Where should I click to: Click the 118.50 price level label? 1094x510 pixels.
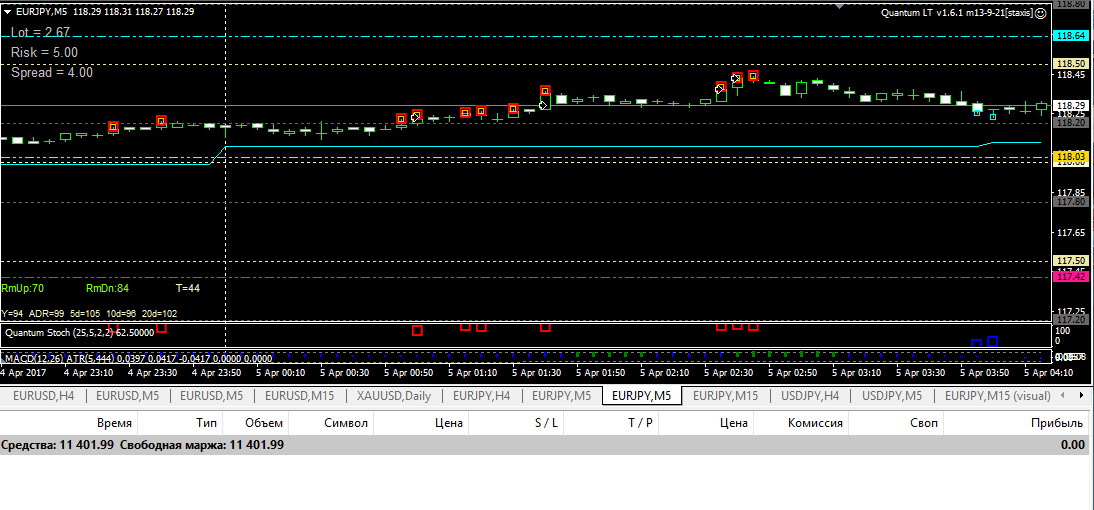(x=1071, y=63)
